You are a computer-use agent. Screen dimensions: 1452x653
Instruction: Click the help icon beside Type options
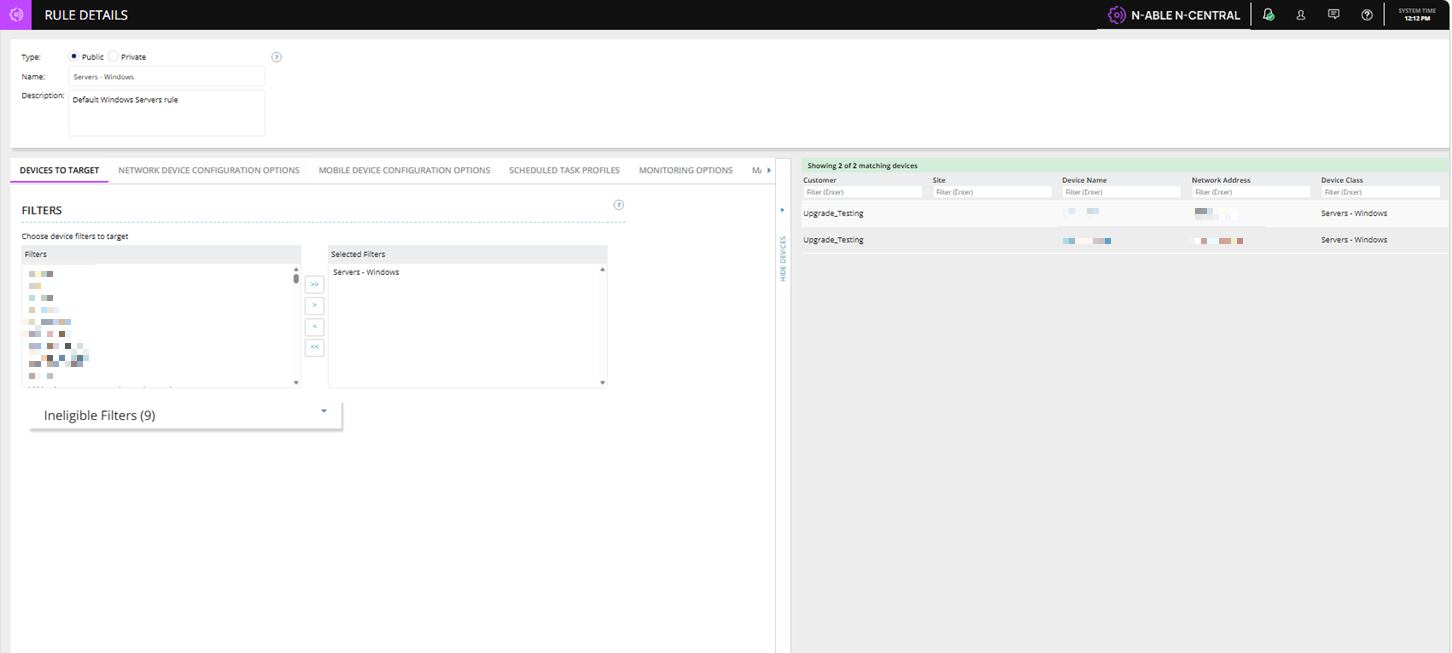277,57
